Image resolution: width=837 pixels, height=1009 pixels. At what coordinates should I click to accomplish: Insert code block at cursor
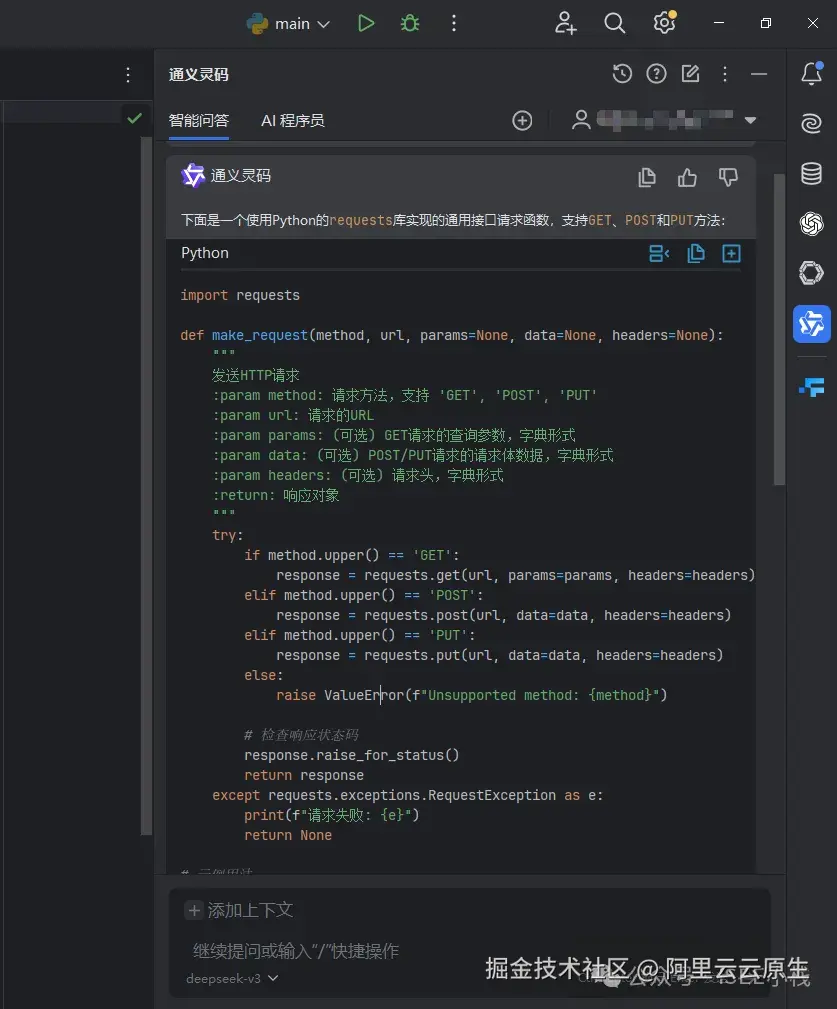tap(659, 254)
